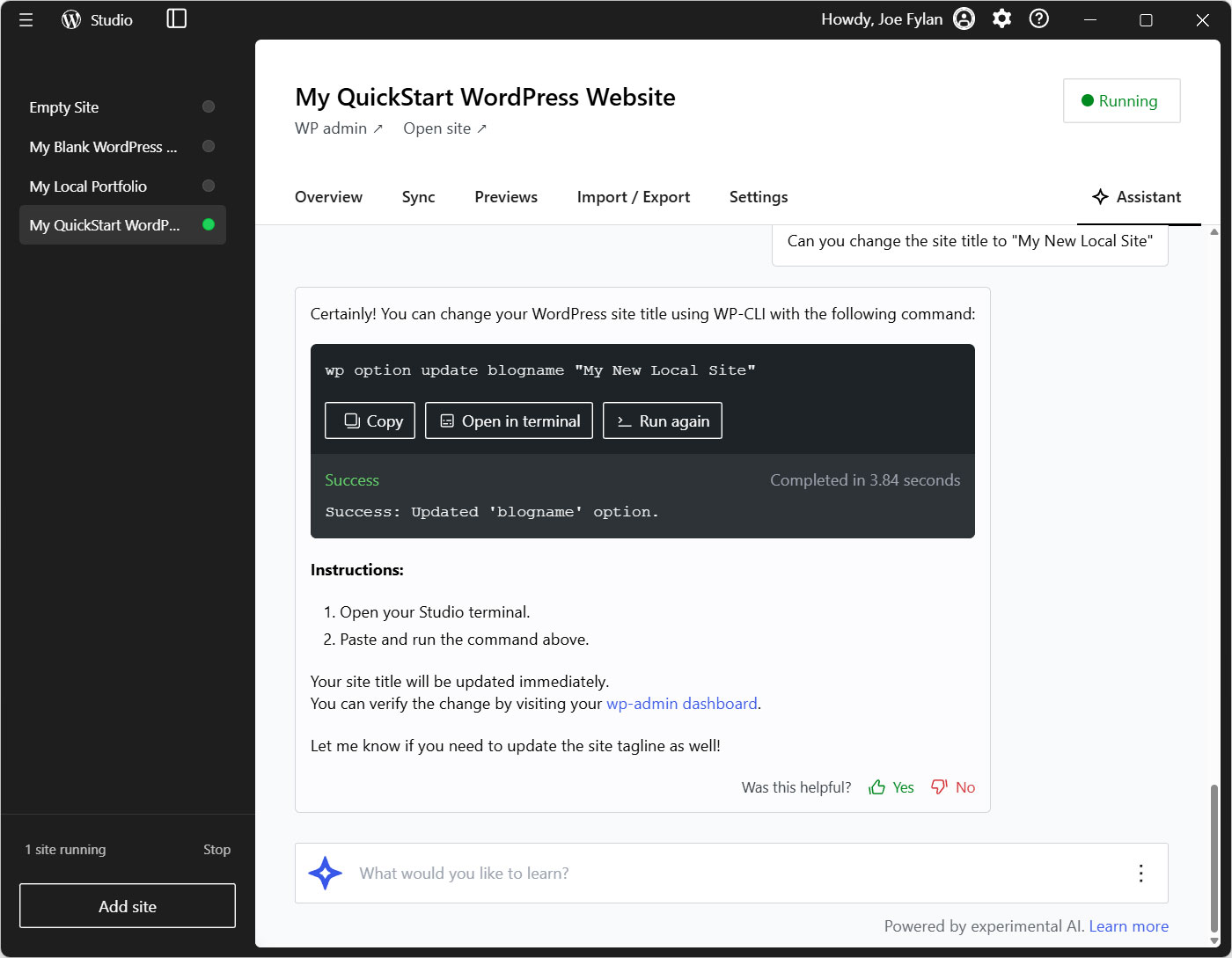This screenshot has height=958, width=1232.
Task: Click the Add site button
Action: pyautogui.click(x=127, y=905)
